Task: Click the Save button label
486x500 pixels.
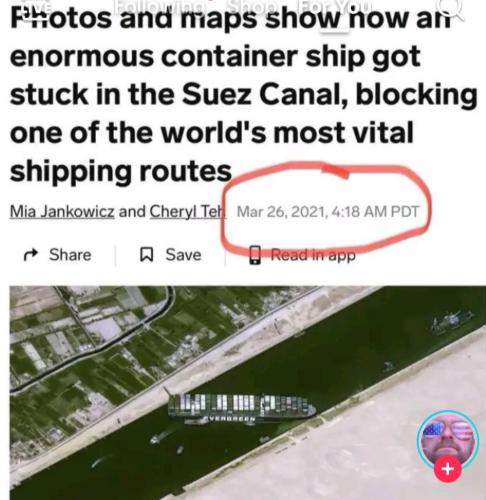Action: [x=183, y=255]
